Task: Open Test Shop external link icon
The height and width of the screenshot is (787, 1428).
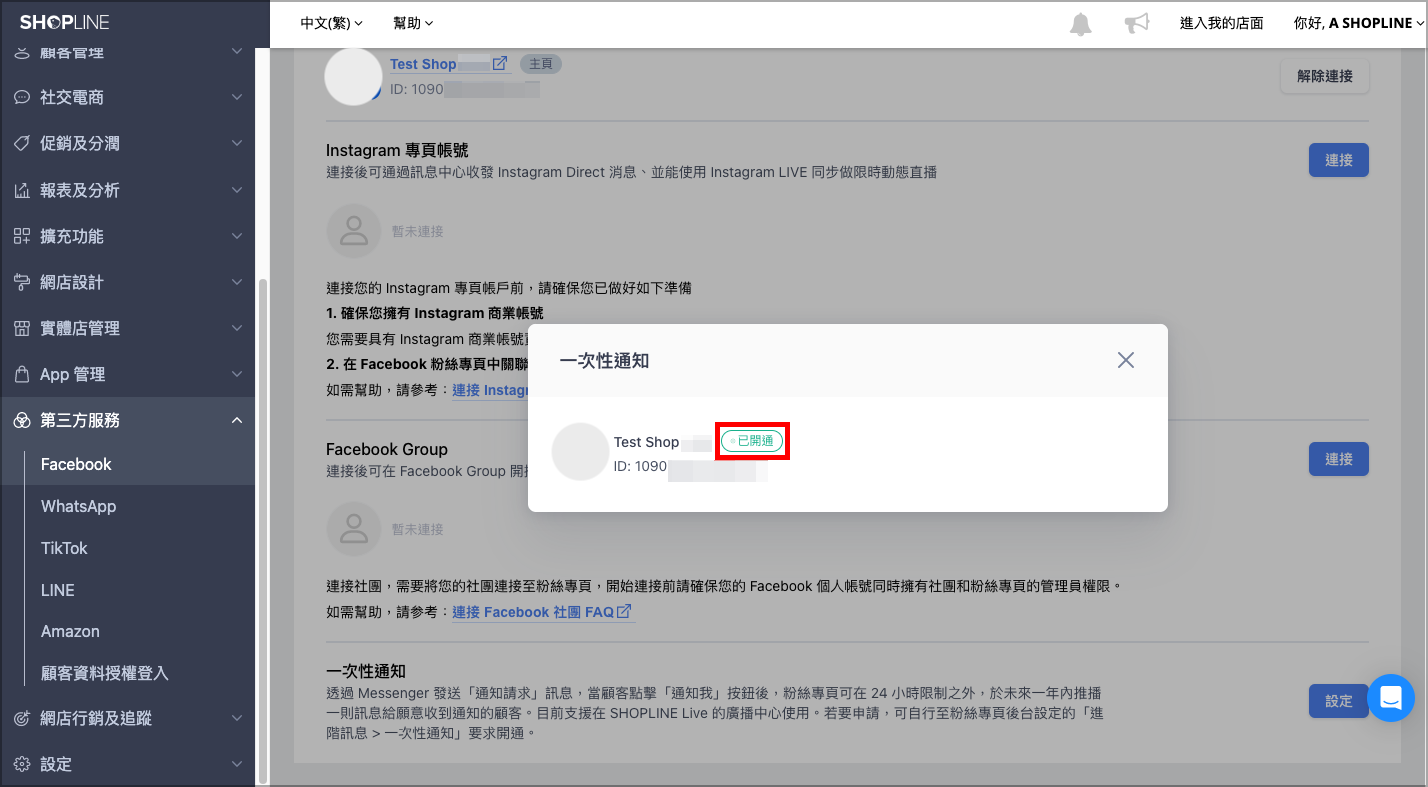Action: pos(500,63)
